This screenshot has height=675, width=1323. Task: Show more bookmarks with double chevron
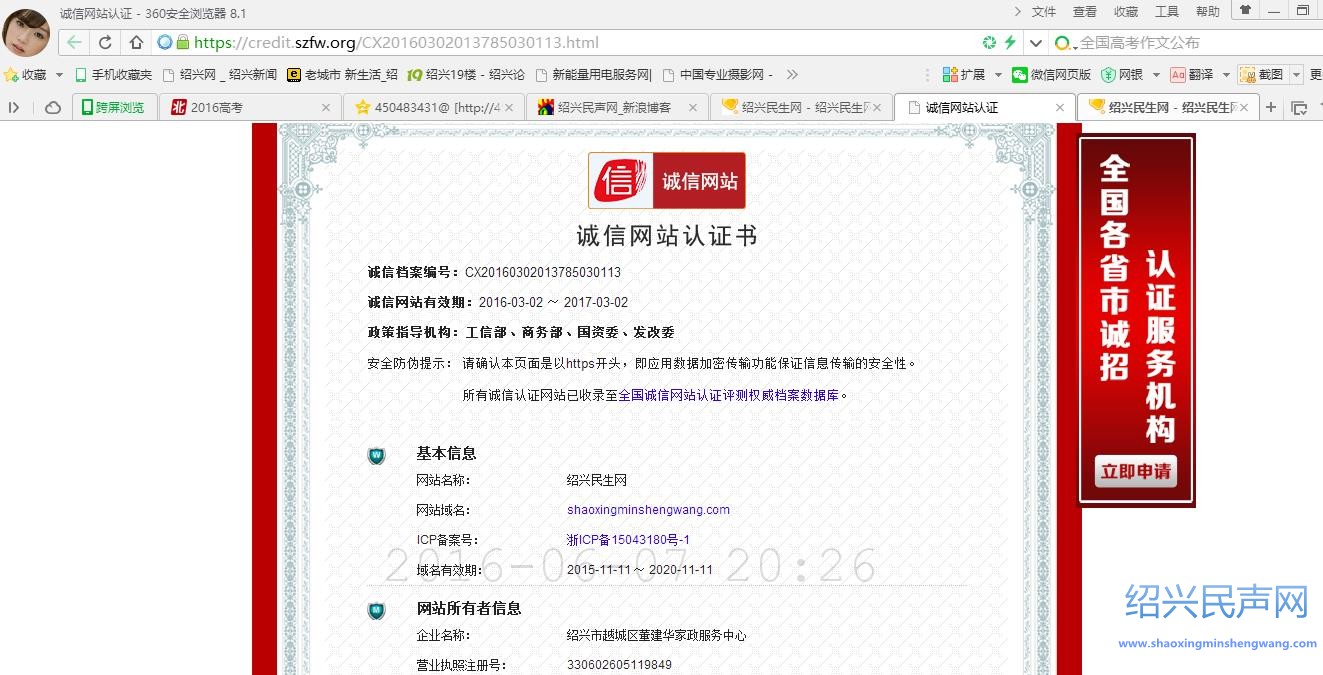point(792,75)
